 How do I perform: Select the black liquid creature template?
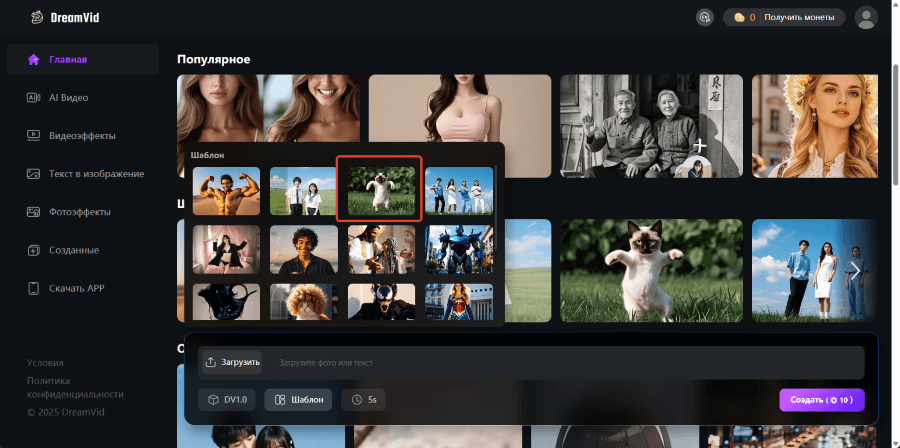tap(226, 301)
